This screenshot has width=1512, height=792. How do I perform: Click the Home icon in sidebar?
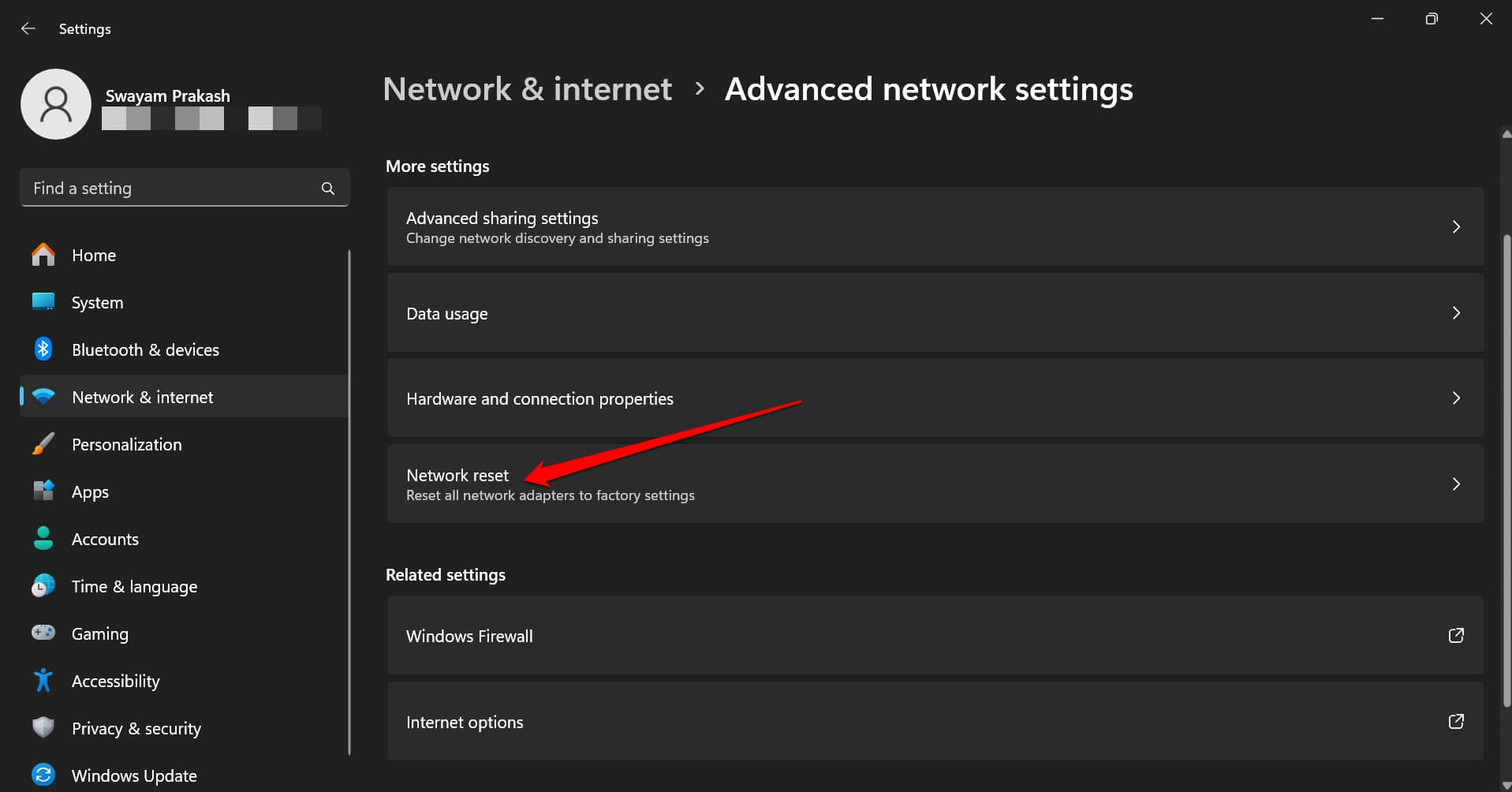pyautogui.click(x=43, y=255)
